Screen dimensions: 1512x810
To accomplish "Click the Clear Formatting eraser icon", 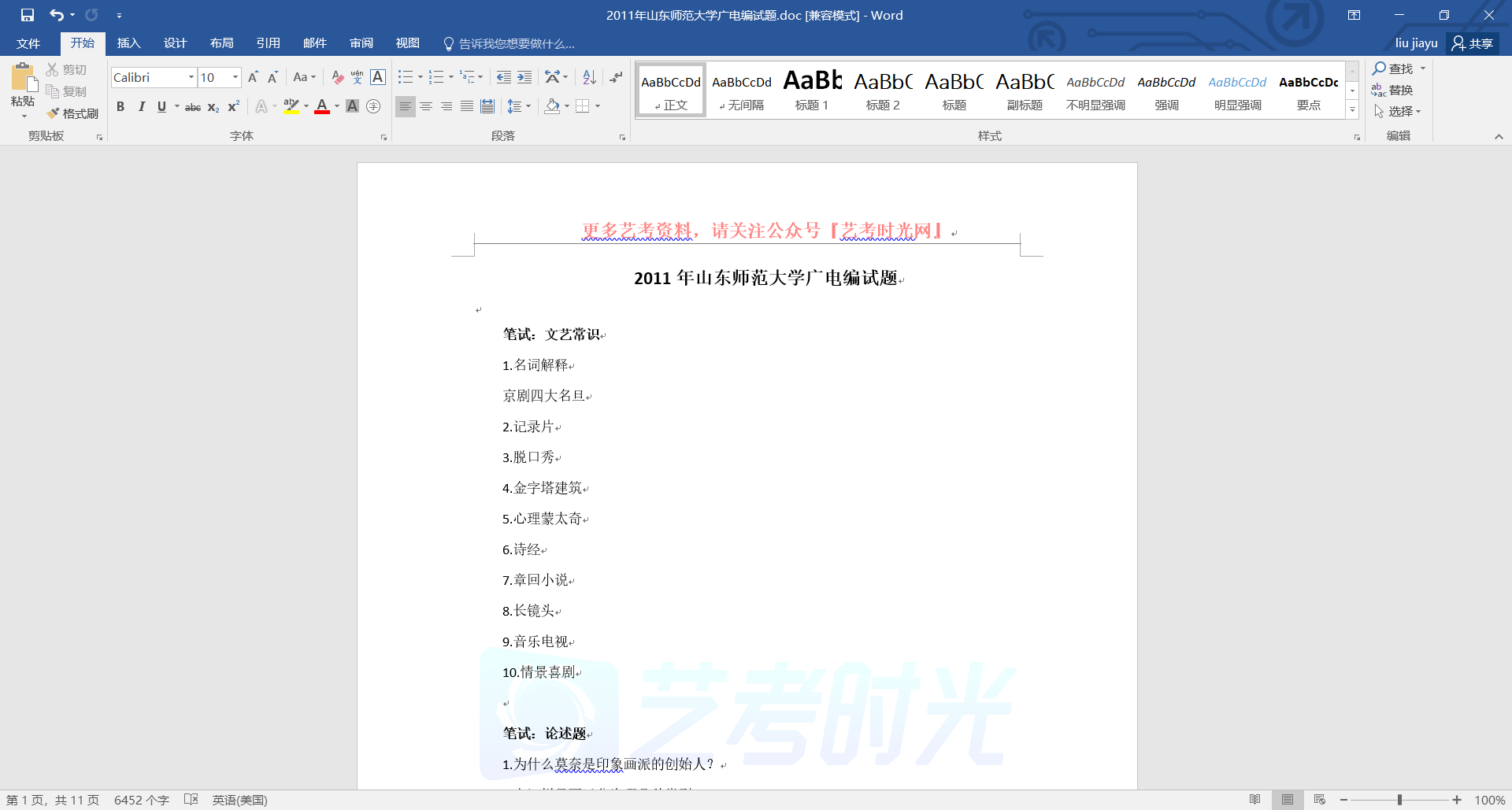I will click(x=337, y=77).
